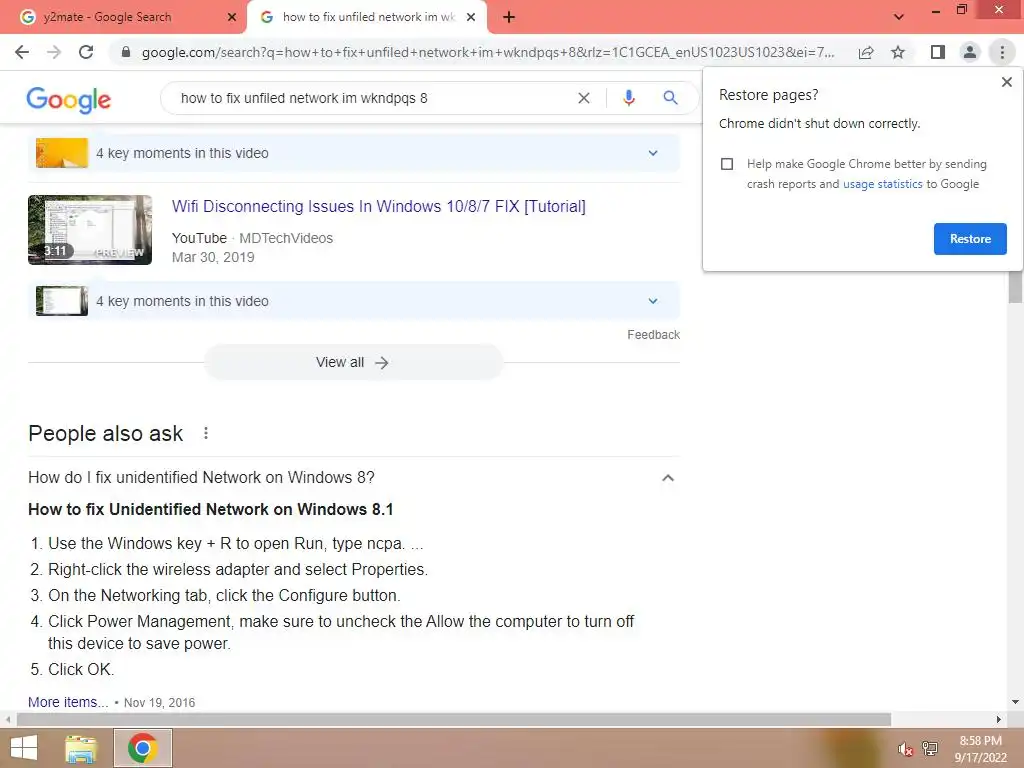Click View all videos button
The image size is (1024, 768).
pos(354,362)
